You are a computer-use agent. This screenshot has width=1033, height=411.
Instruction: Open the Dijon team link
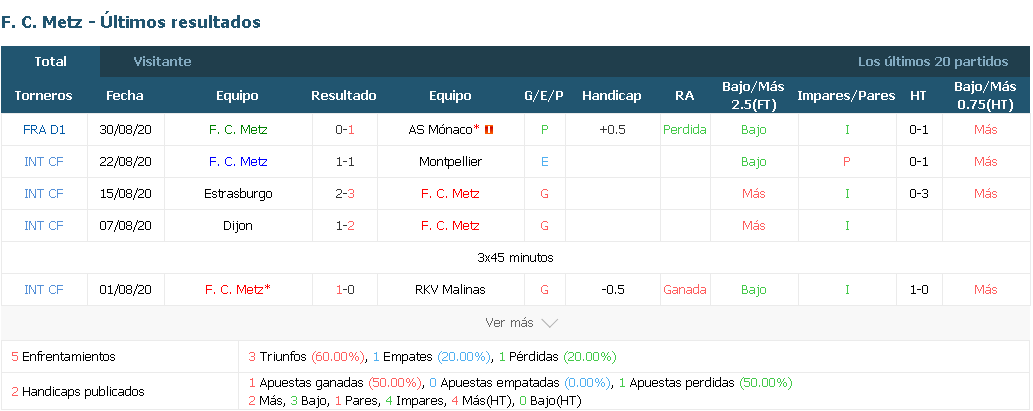coord(238,225)
